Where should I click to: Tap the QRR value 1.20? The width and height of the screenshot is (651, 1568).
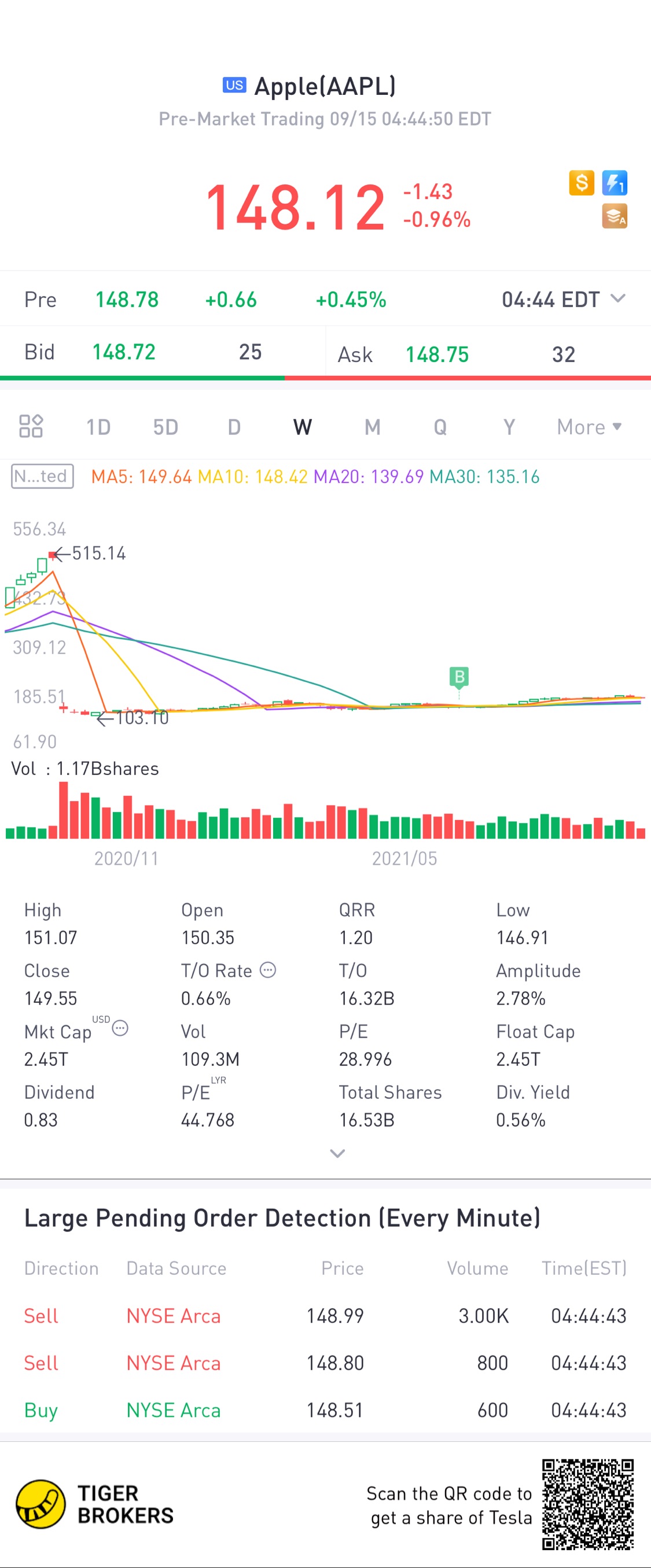356,938
